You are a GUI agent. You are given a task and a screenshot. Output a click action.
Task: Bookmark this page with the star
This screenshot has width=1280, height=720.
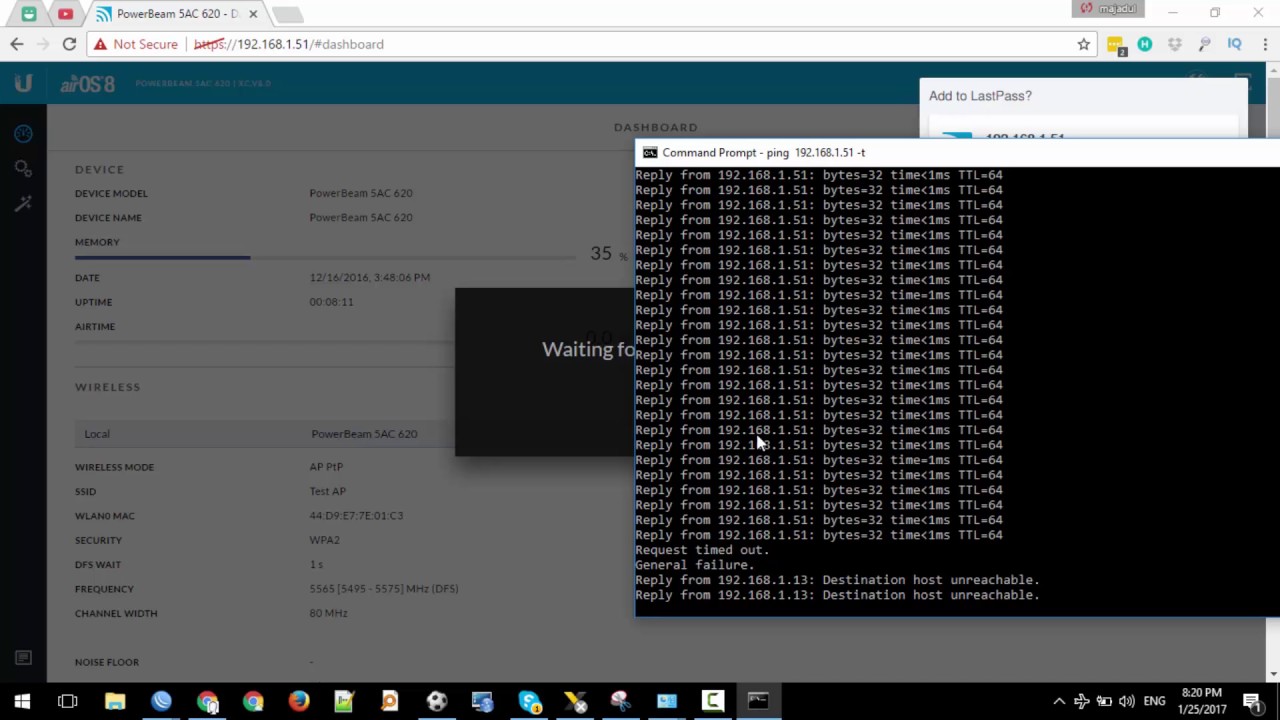[x=1083, y=44]
